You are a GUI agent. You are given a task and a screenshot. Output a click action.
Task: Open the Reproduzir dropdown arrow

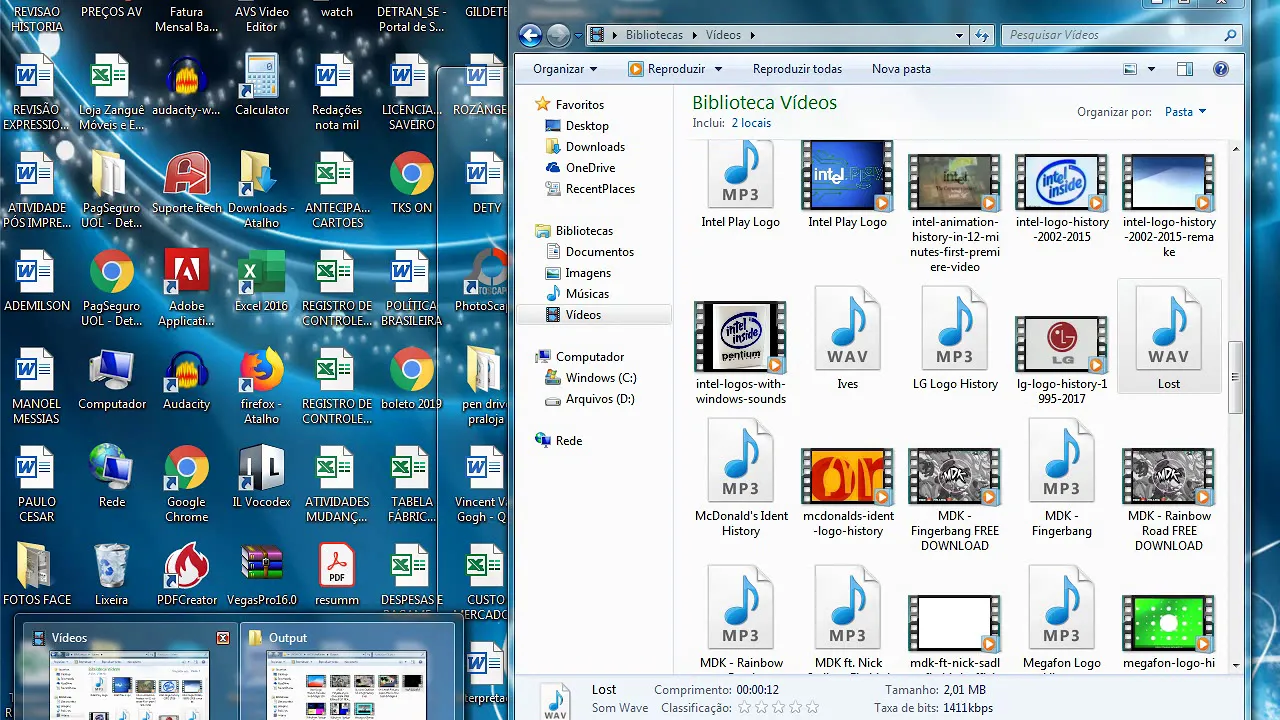tap(717, 69)
